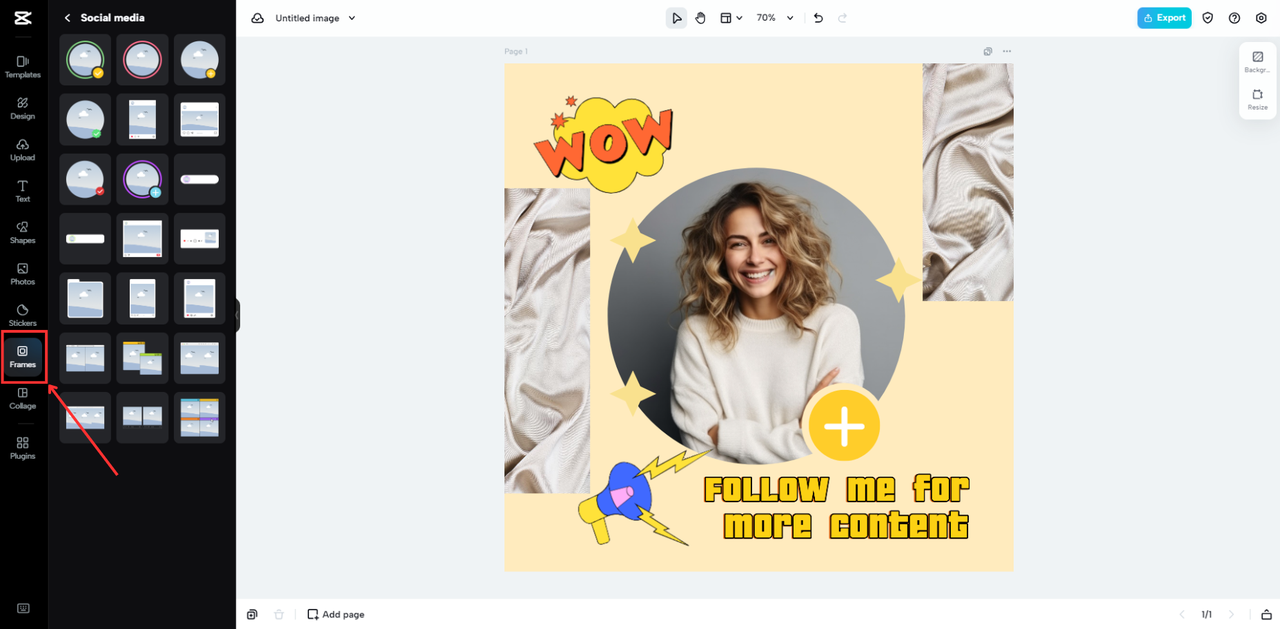The height and width of the screenshot is (629, 1280).
Task: Go back from the Social media frames list
Action: tap(68, 18)
